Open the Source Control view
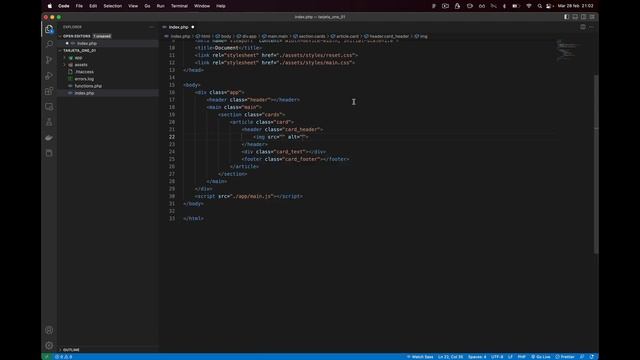 pyautogui.click(x=49, y=60)
